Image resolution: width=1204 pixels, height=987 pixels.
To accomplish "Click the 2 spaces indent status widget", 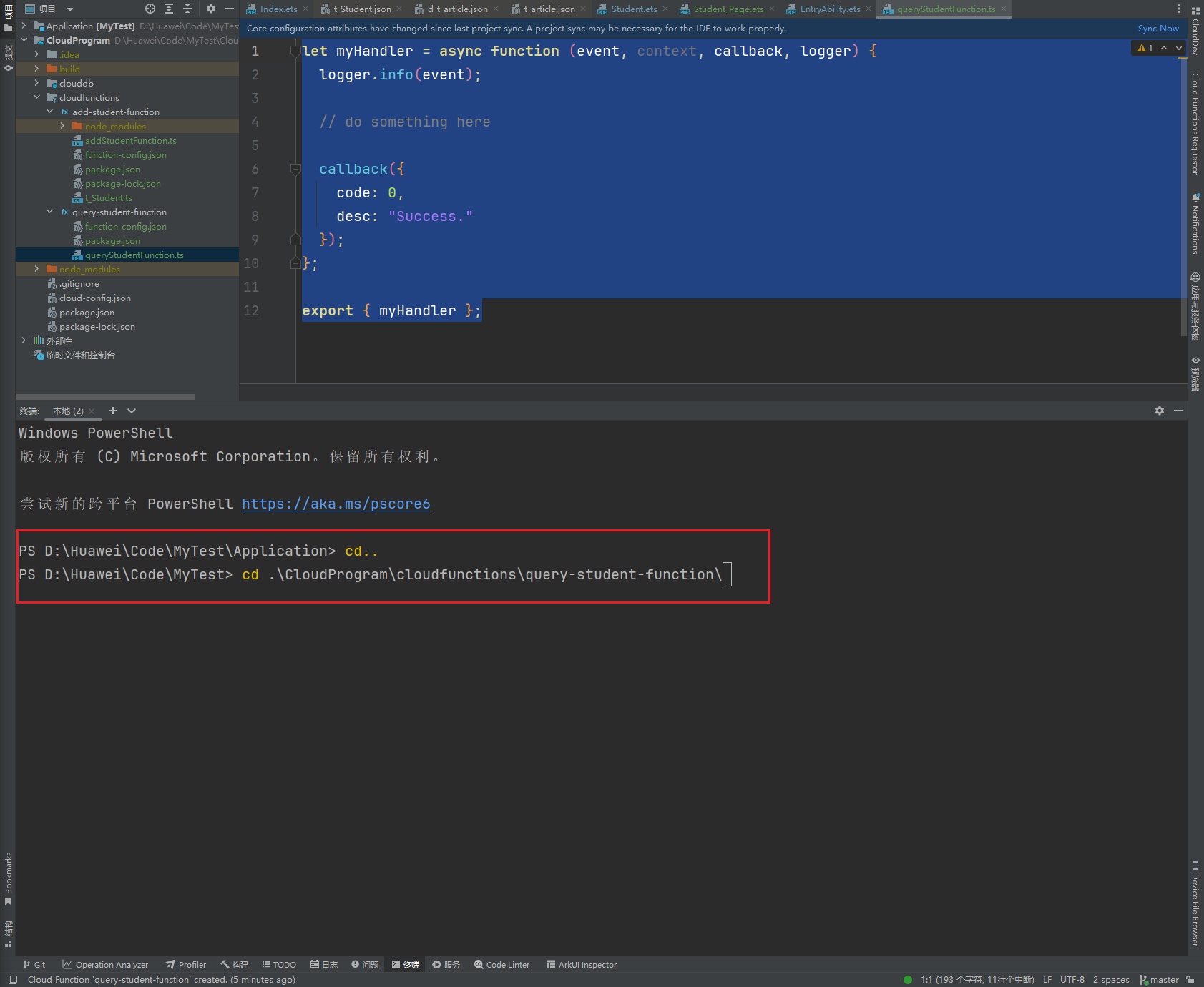I will point(1111,979).
